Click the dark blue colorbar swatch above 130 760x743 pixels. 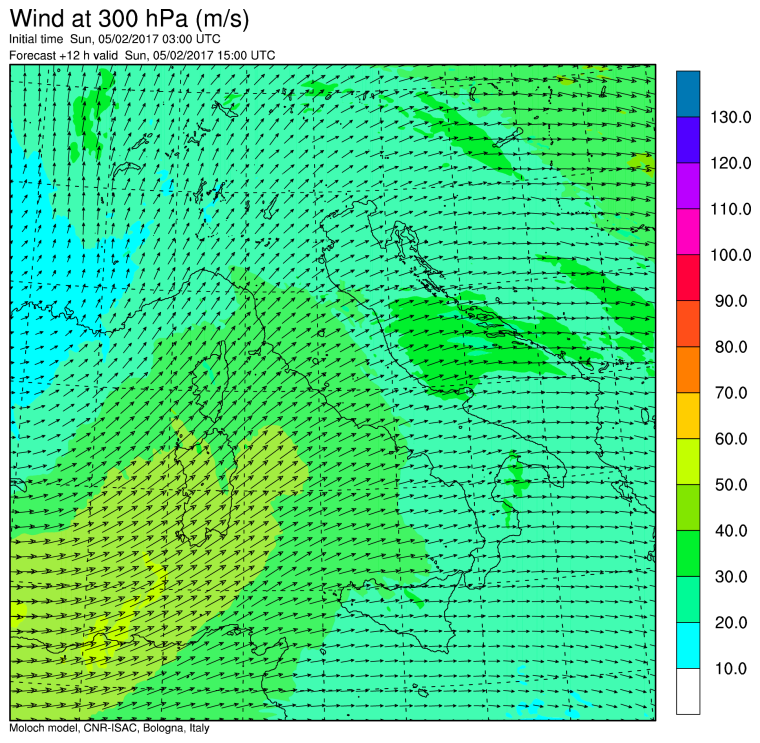point(688,94)
